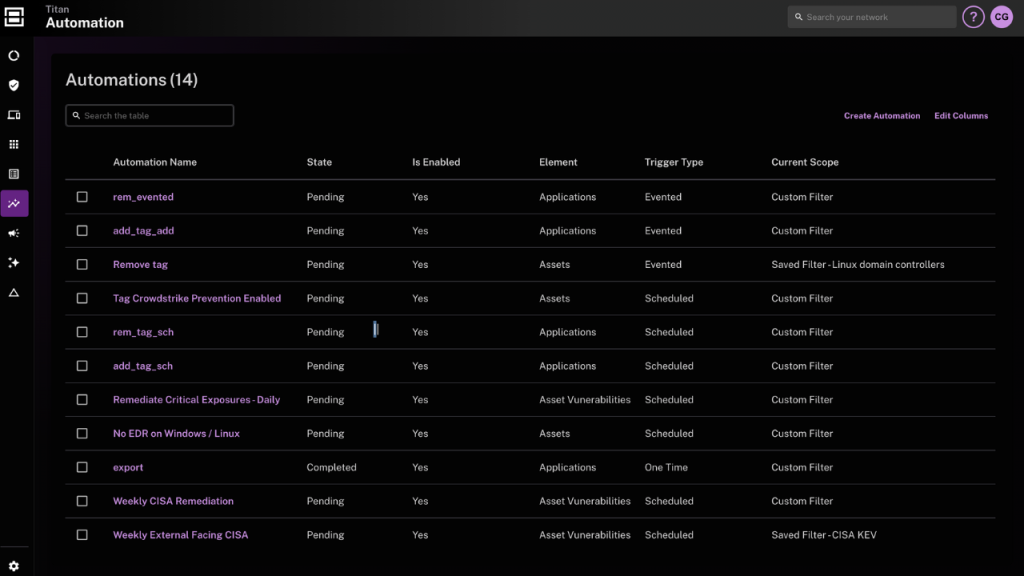Image resolution: width=1024 pixels, height=576 pixels.
Task: Open the triangle alert icon in sidebar
Action: [14, 292]
